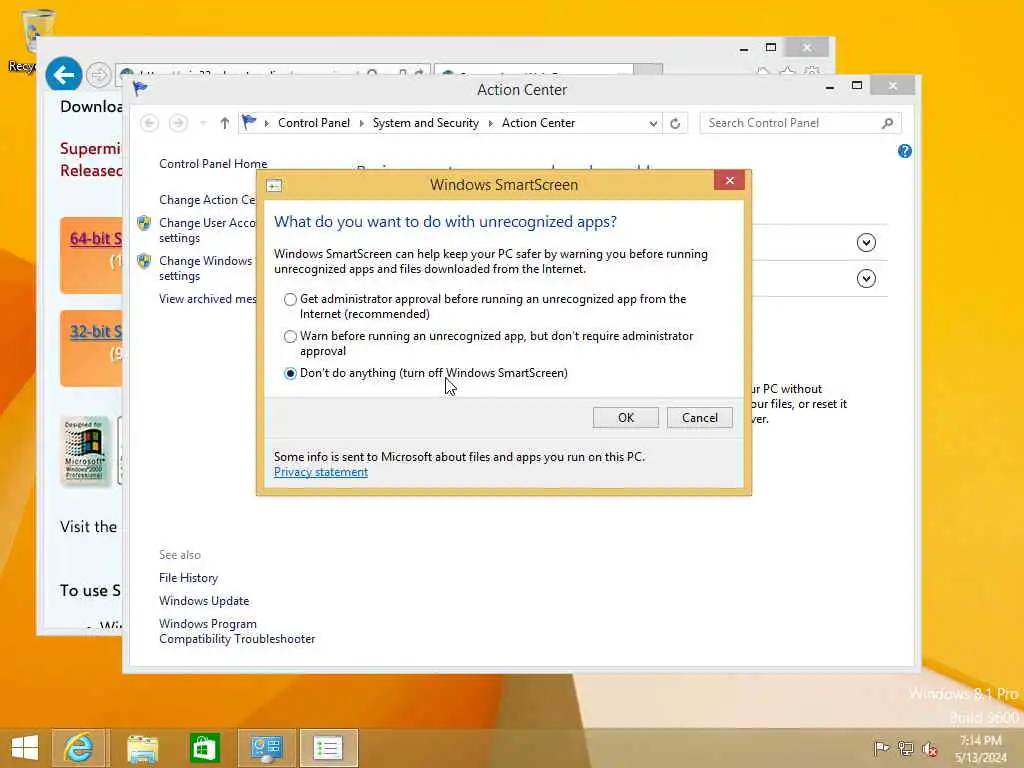Viewport: 1024px width, 768px height.
Task: Select 'Get administrator approval' radio option
Action: pyautogui.click(x=290, y=299)
